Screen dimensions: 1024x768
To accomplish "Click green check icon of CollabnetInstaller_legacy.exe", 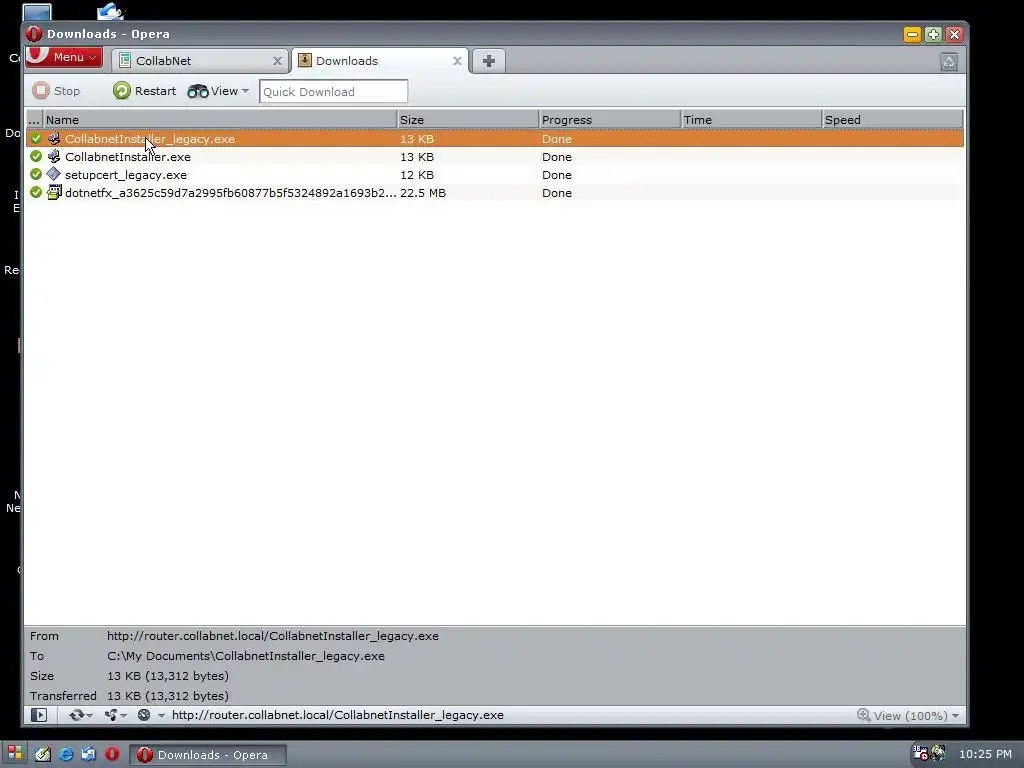I will click(36, 138).
